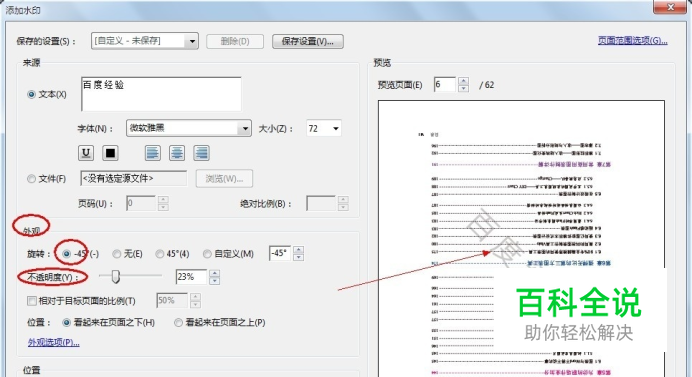
Task: Select the 文本(X) text source radio
Action: pyautogui.click(x=31, y=94)
